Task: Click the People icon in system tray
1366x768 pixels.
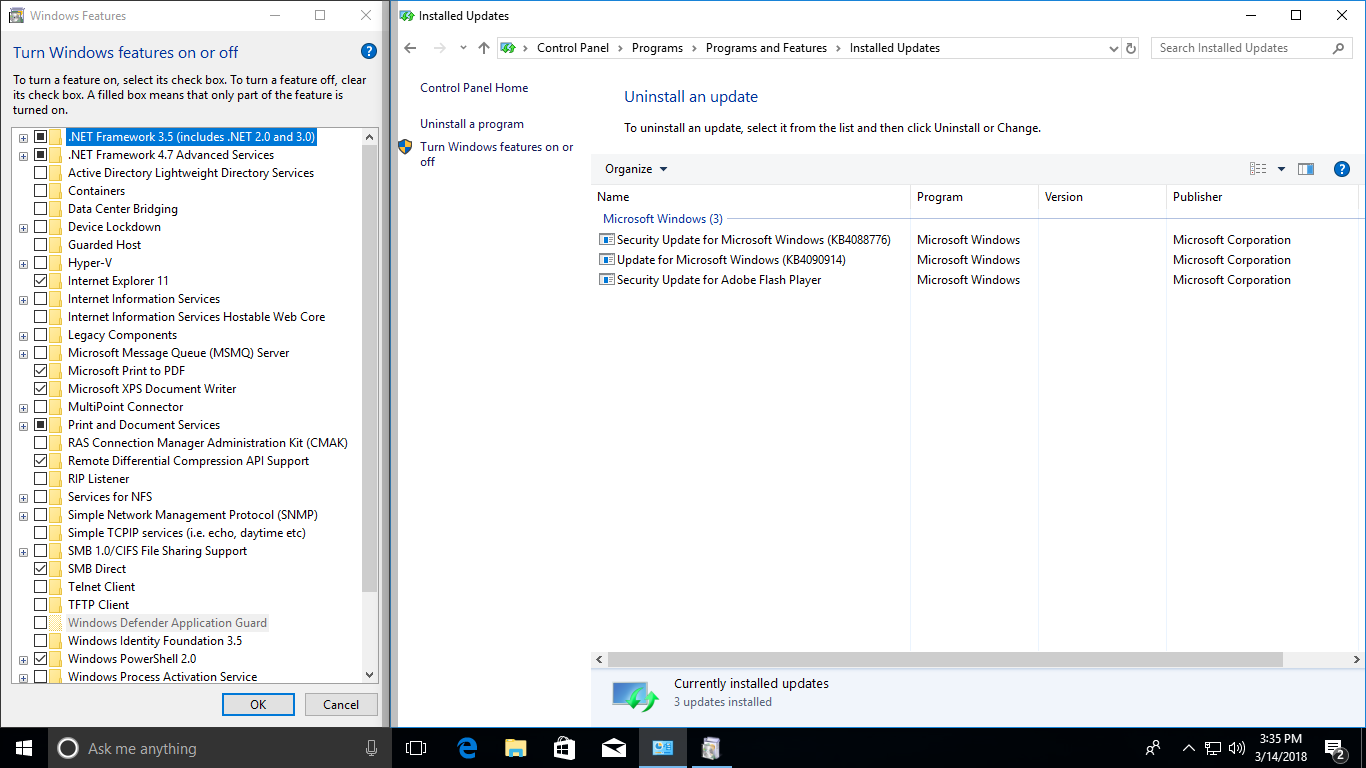Action: 1153,748
